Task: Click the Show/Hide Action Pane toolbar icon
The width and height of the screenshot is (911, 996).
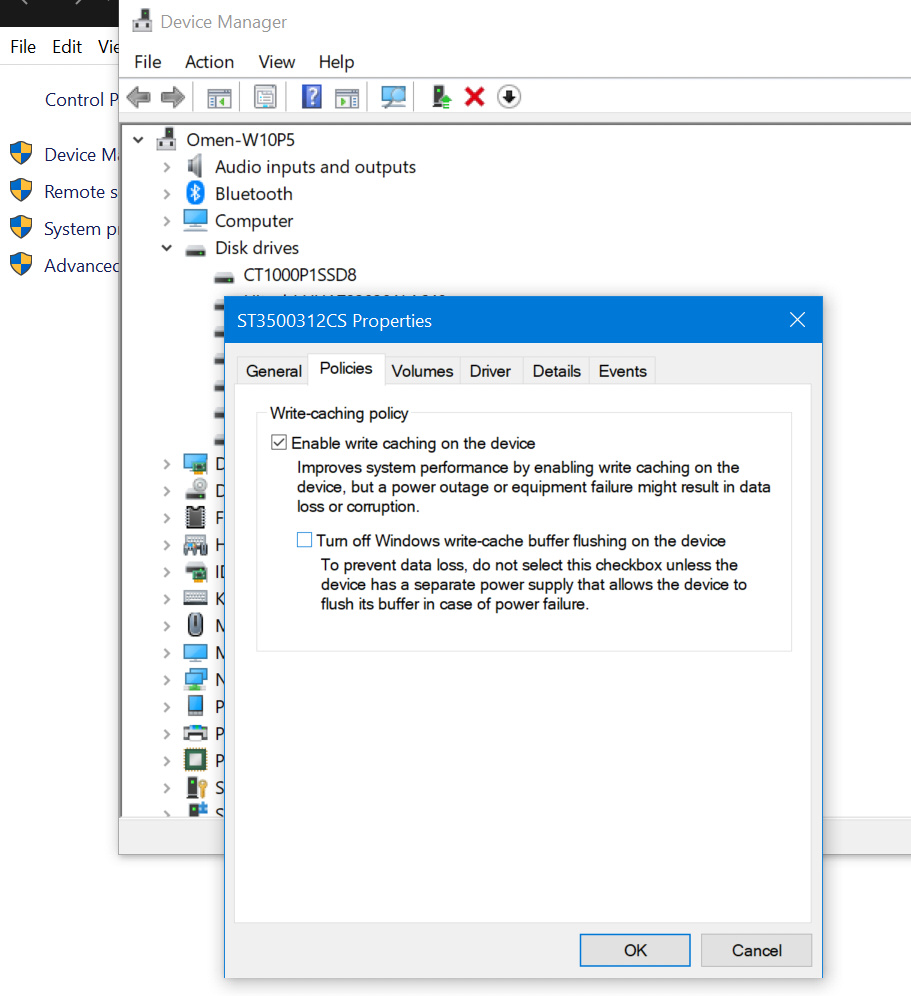Action: click(x=347, y=97)
